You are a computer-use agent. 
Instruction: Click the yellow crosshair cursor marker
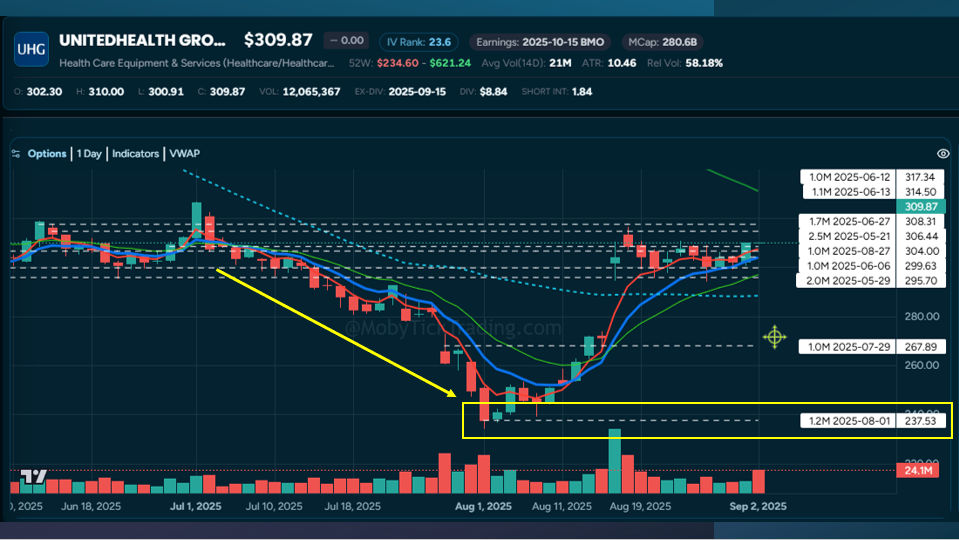775,336
